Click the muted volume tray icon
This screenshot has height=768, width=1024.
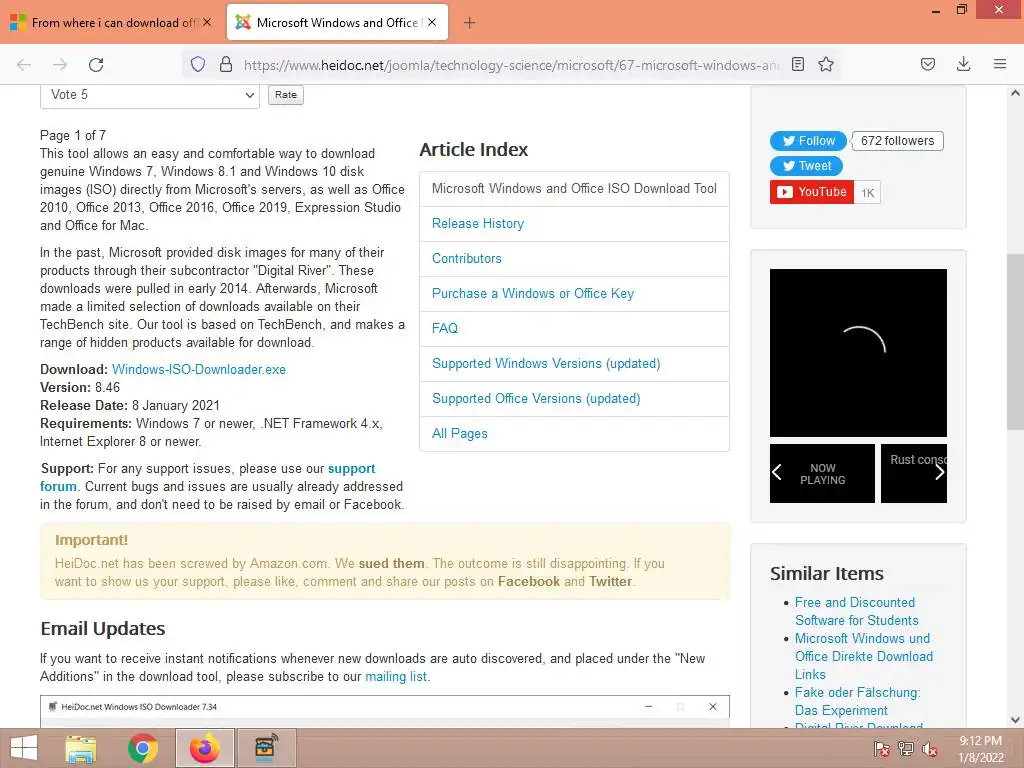click(x=930, y=749)
